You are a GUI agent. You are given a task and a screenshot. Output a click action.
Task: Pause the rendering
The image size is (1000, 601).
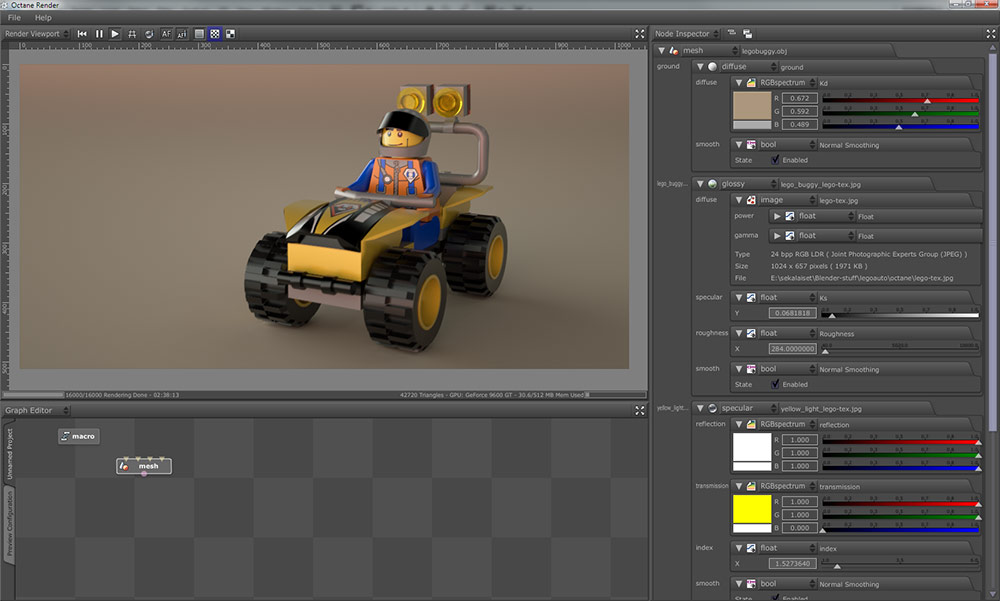(x=99, y=34)
